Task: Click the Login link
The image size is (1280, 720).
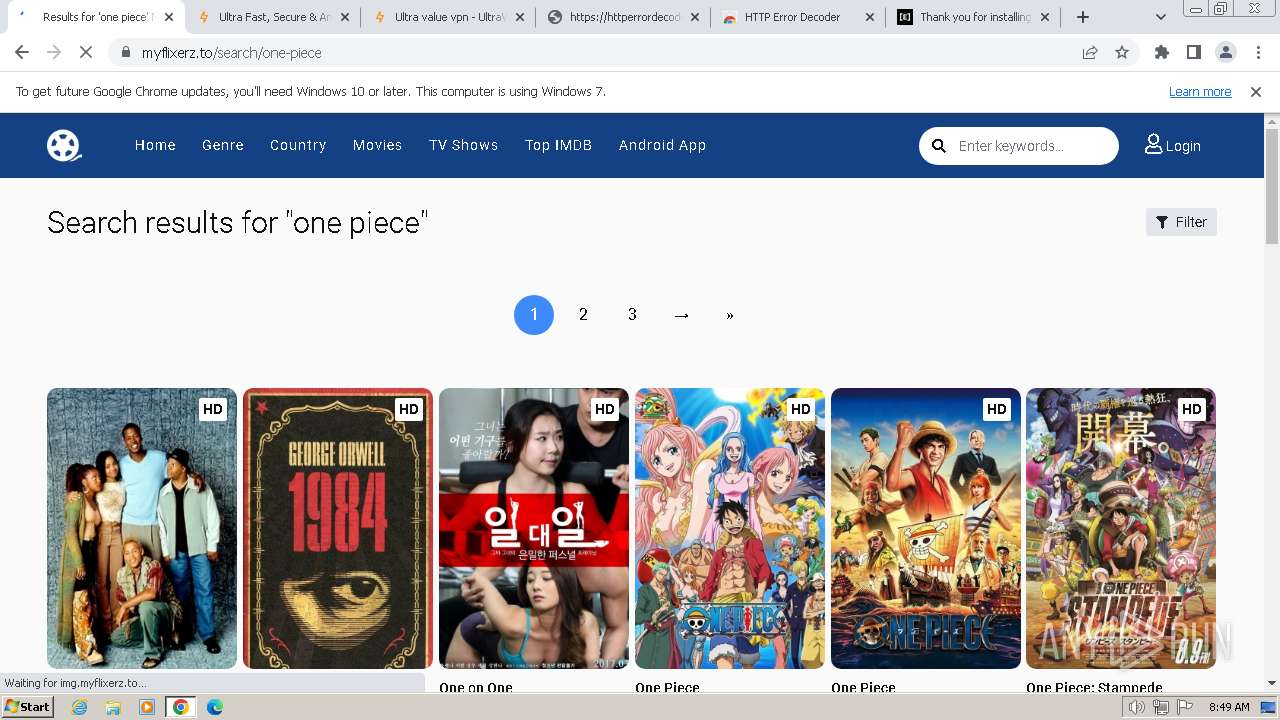Action: (1173, 145)
